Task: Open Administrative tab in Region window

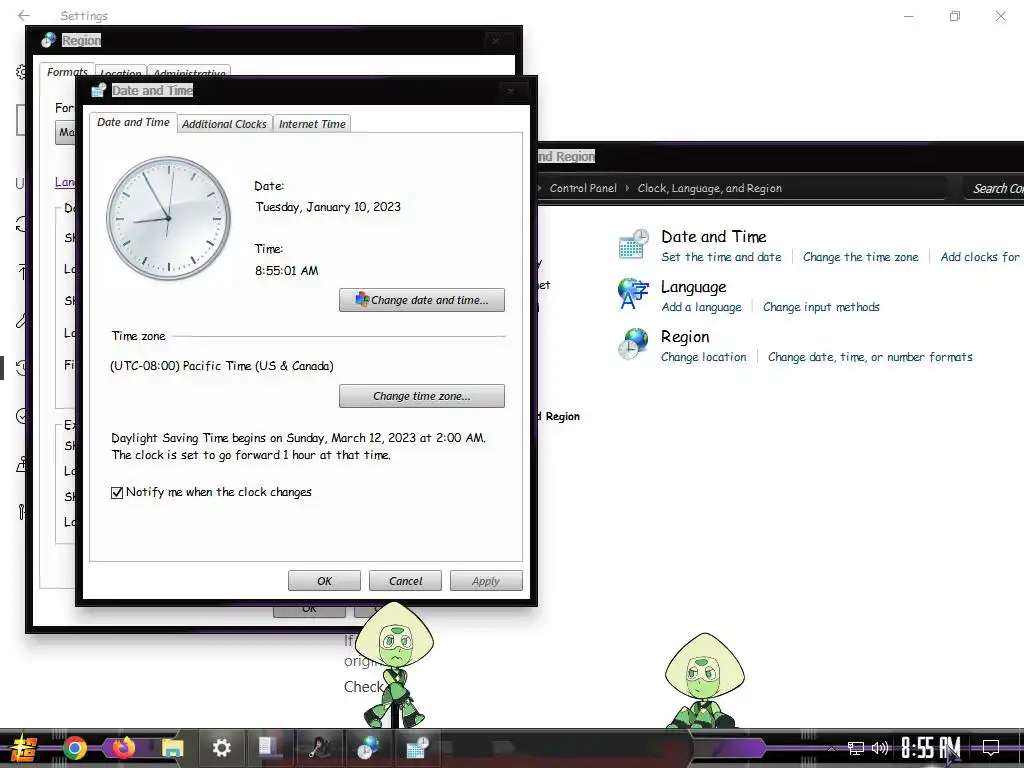Action: tap(189, 72)
